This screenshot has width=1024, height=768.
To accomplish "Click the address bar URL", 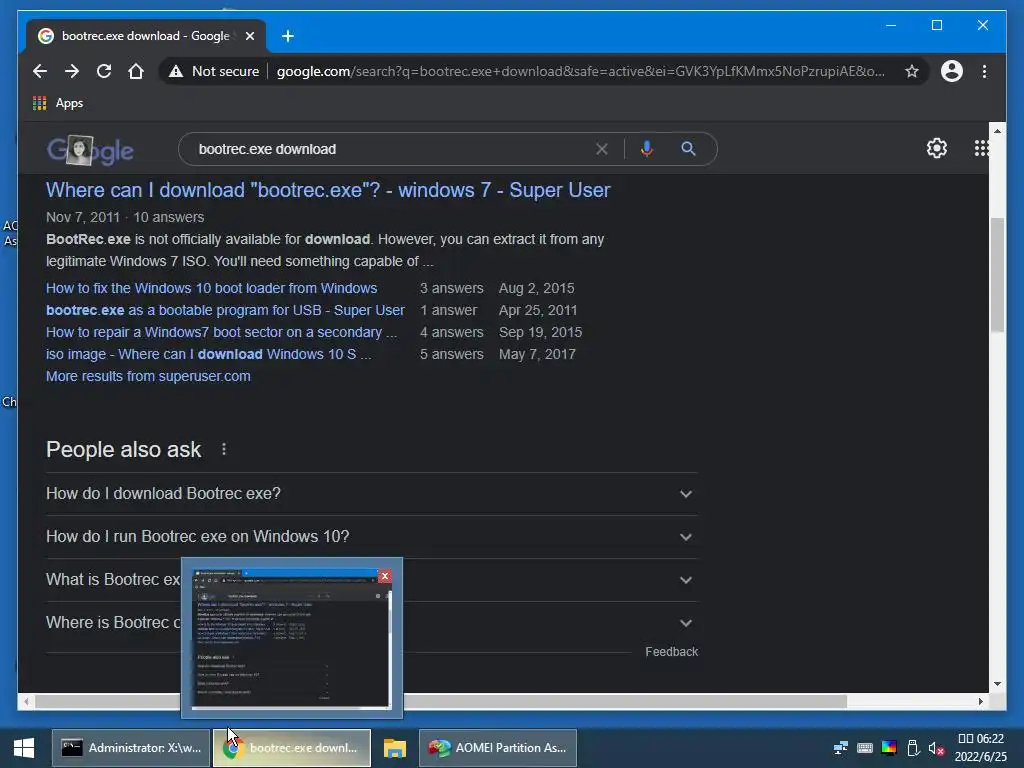I will pyautogui.click(x=581, y=71).
